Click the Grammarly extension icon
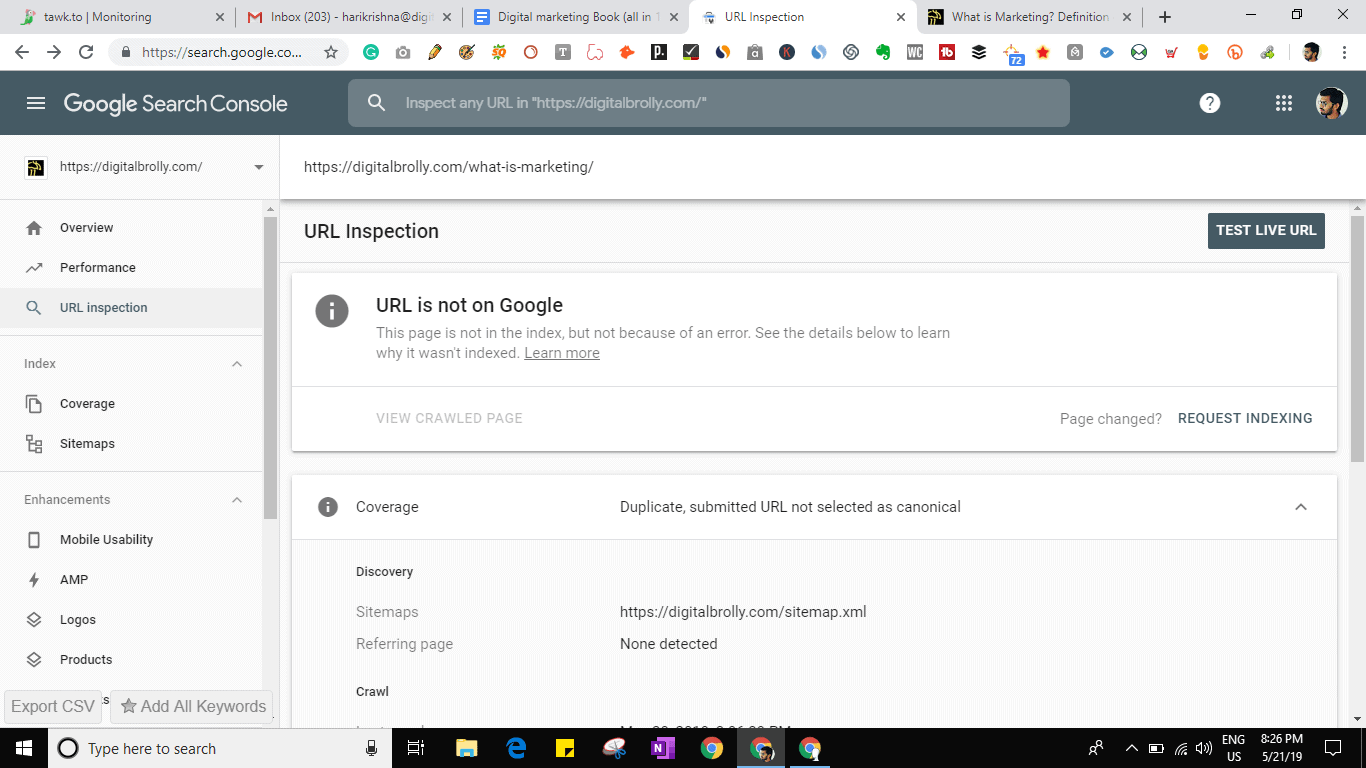The width and height of the screenshot is (1366, 768). coord(371,52)
